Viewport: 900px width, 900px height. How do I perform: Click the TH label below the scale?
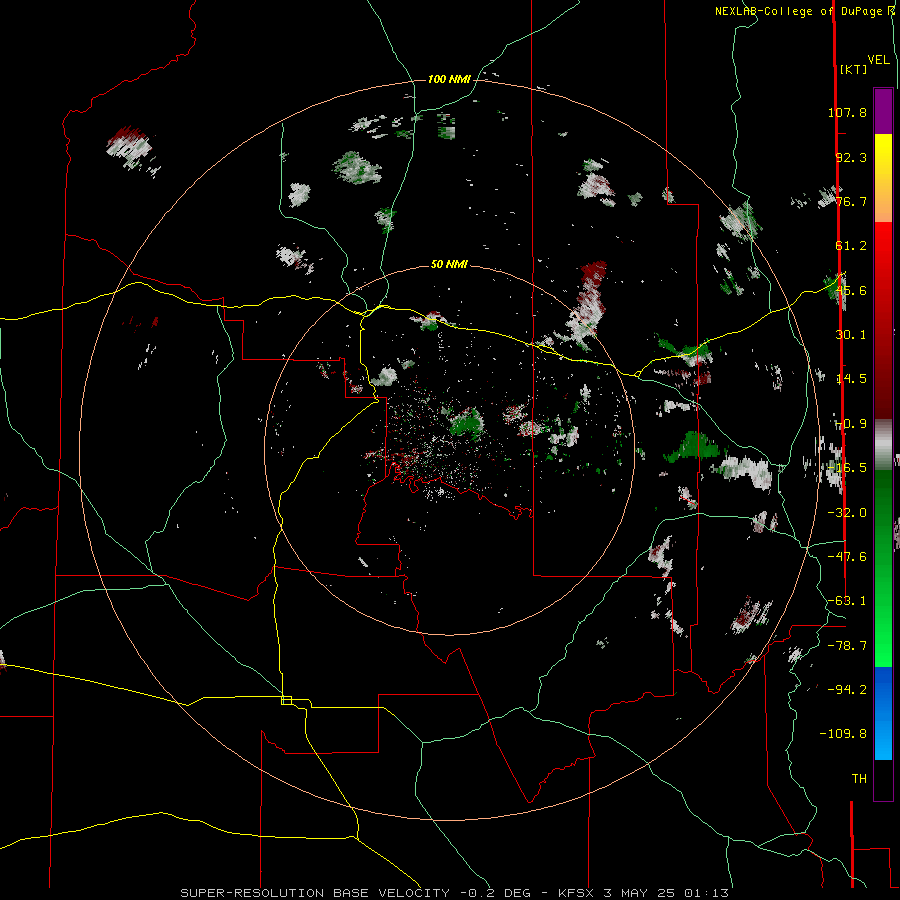click(859, 779)
